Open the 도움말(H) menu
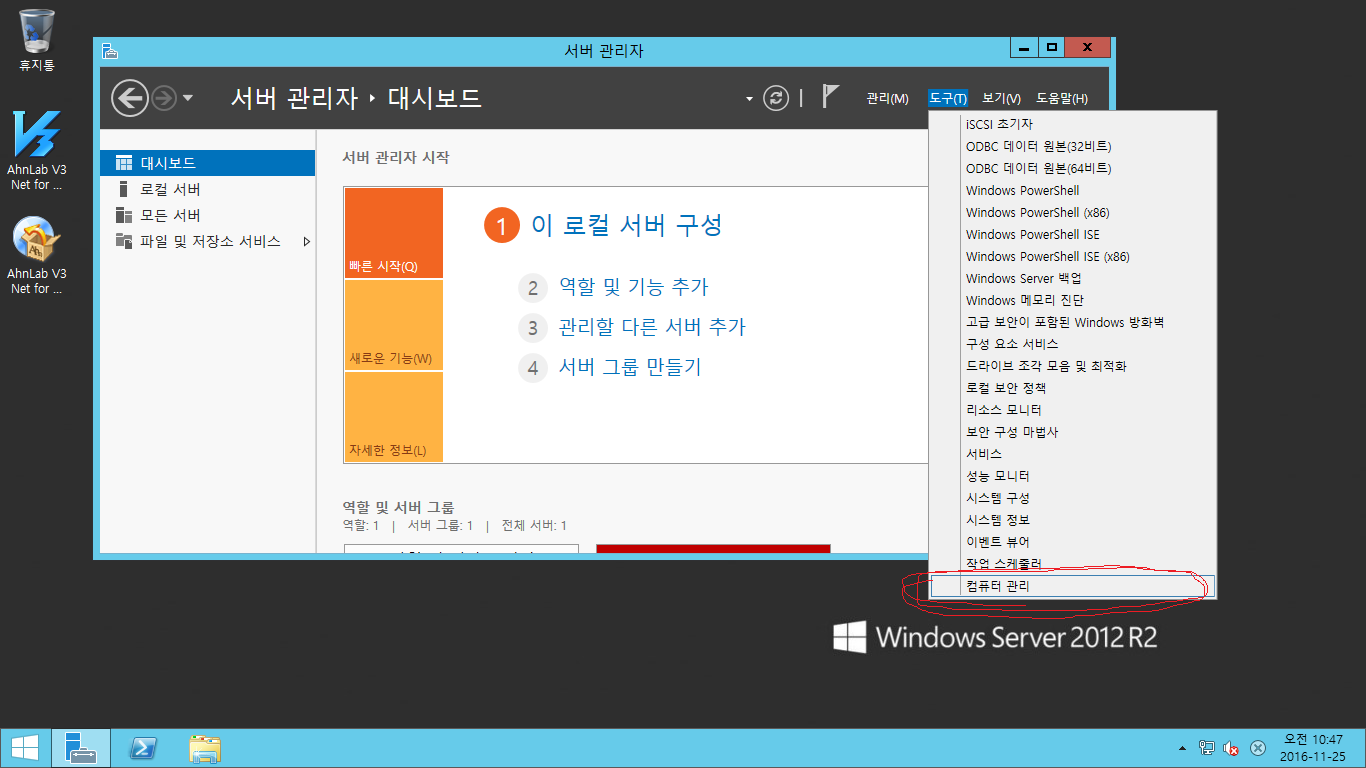The image size is (1366, 768). pyautogui.click(x=1062, y=98)
